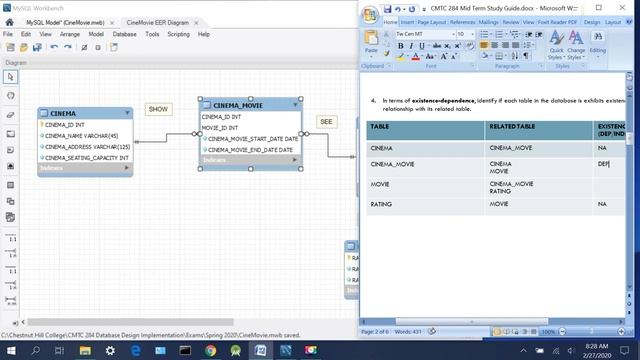
Task: Switch to Word Insert ribbon tab
Action: pos(407,22)
